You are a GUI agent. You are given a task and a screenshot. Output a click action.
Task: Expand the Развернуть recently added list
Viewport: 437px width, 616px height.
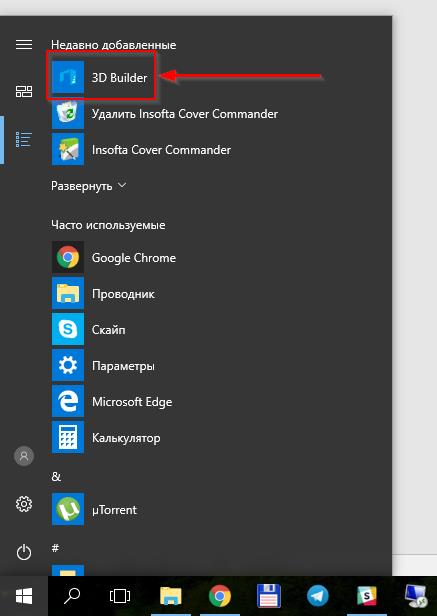[89, 186]
